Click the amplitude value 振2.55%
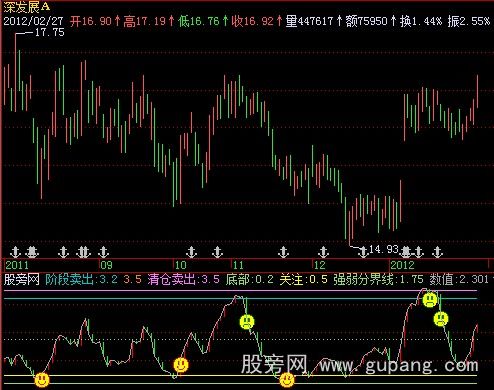The height and width of the screenshot is (390, 494). 469,21
